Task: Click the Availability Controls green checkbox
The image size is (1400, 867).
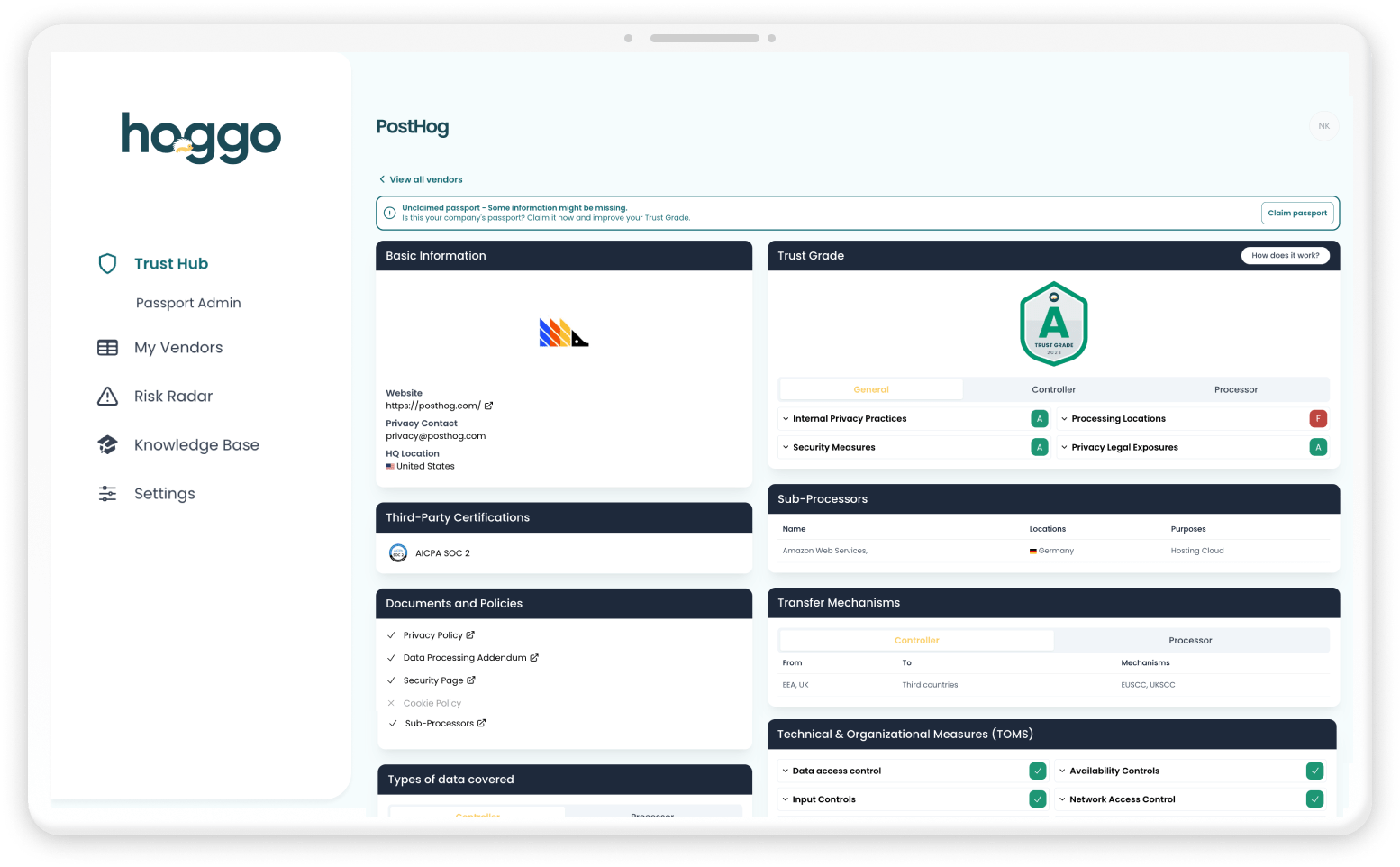Action: (x=1315, y=771)
